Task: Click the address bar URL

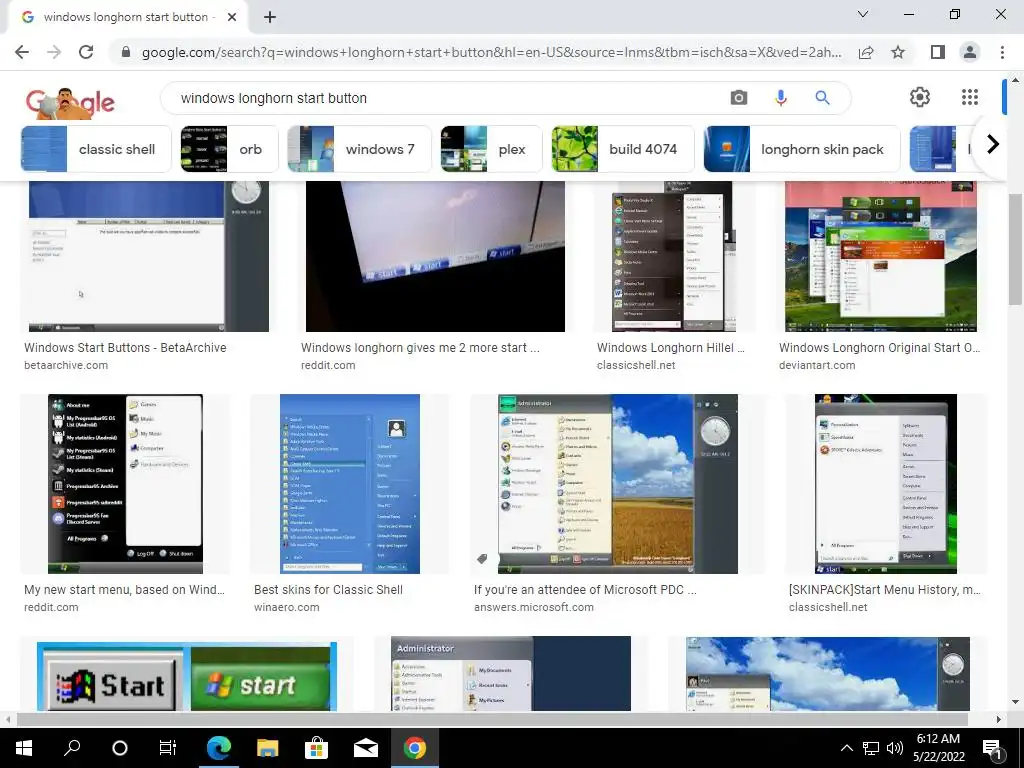Action: (491, 52)
